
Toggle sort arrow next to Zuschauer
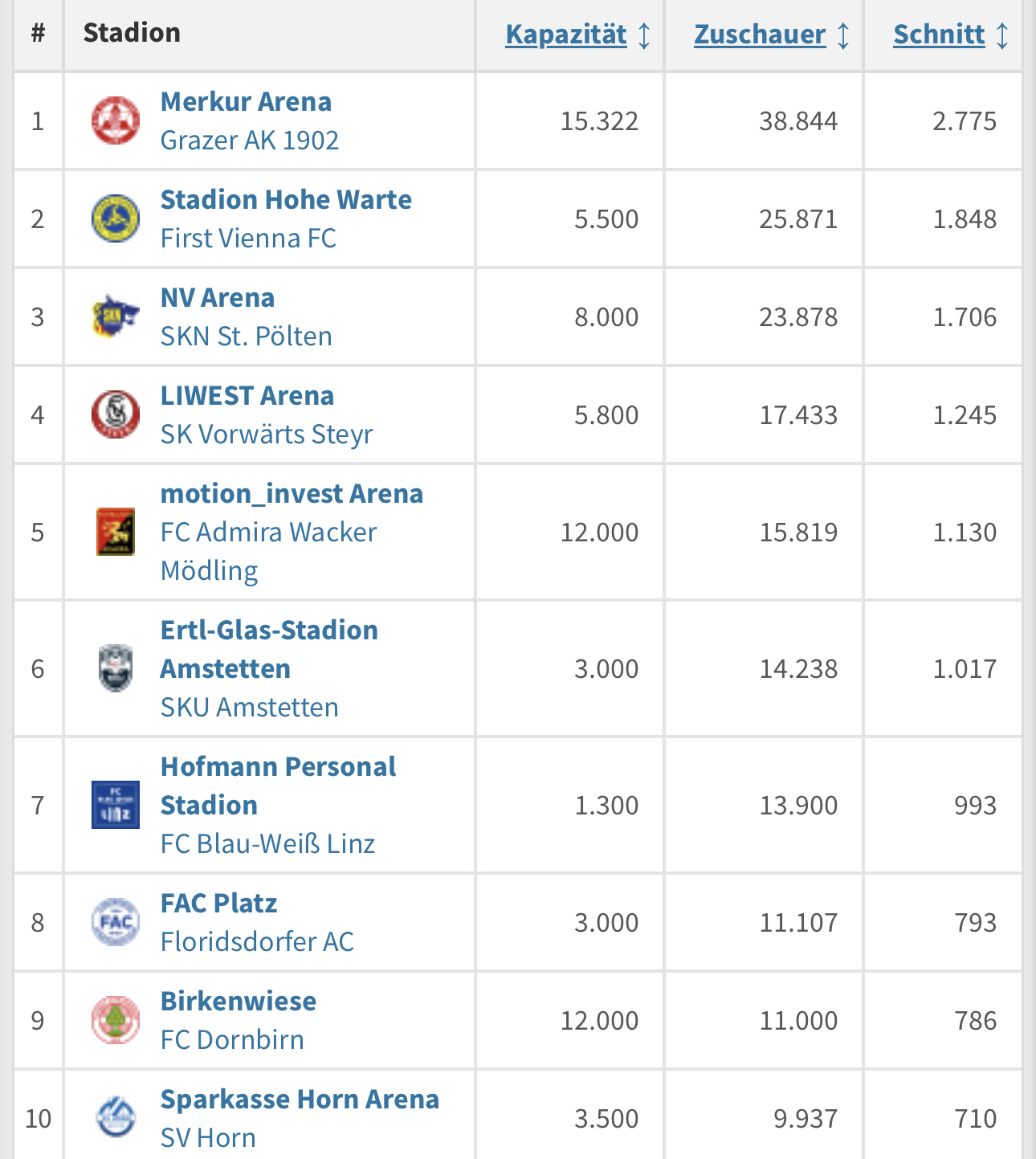843,35
